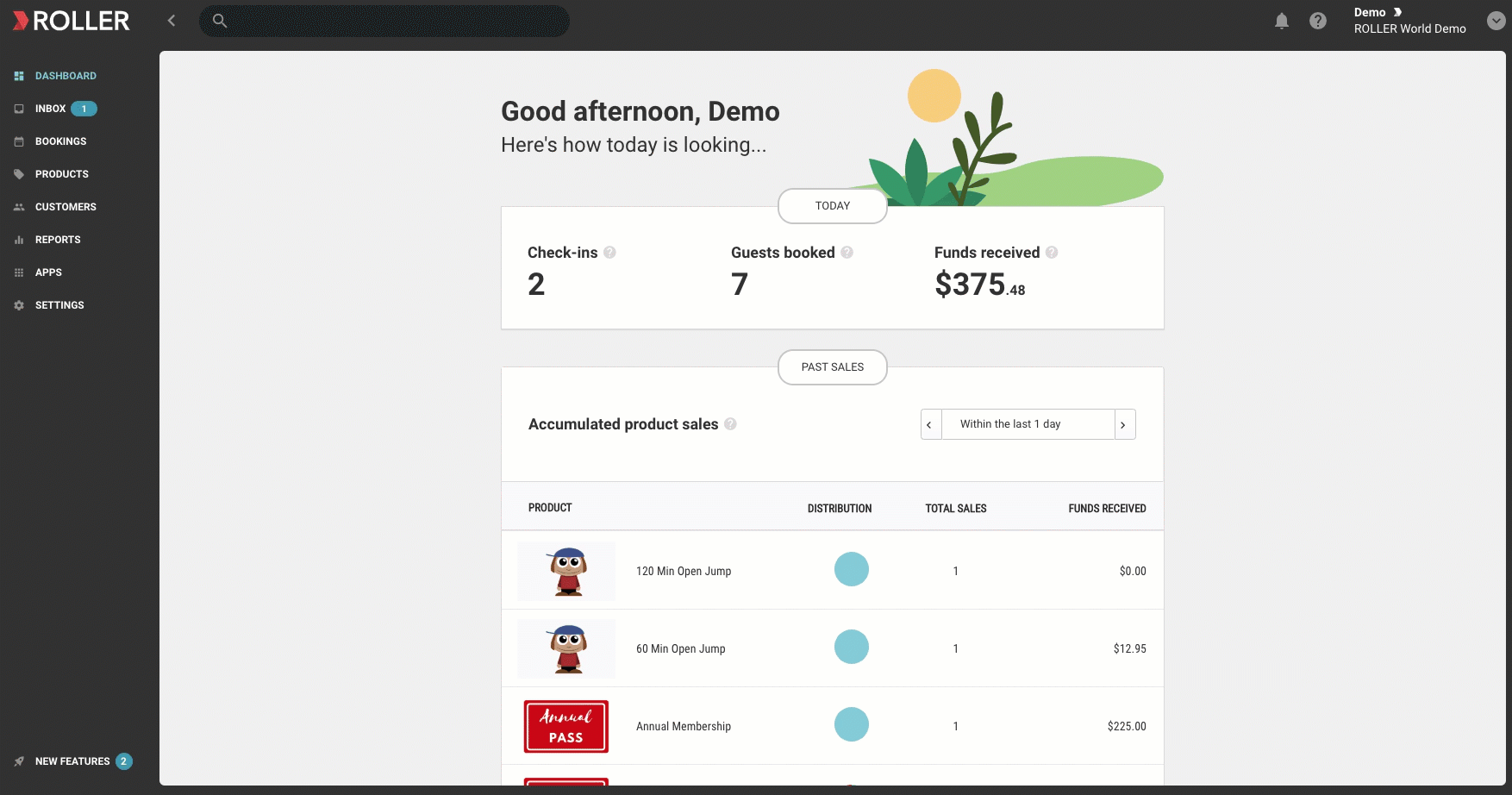
Task: Open Products menu item
Action: coord(62,174)
